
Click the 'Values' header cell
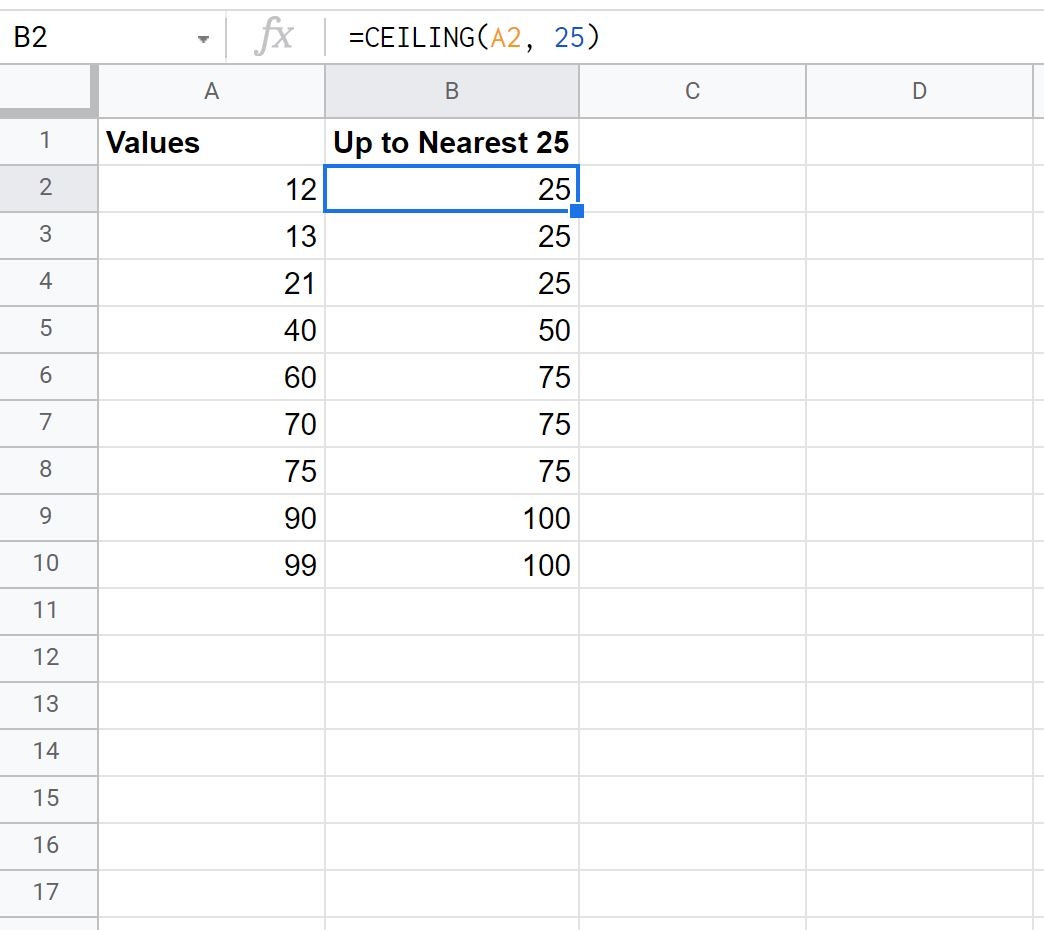[211, 142]
